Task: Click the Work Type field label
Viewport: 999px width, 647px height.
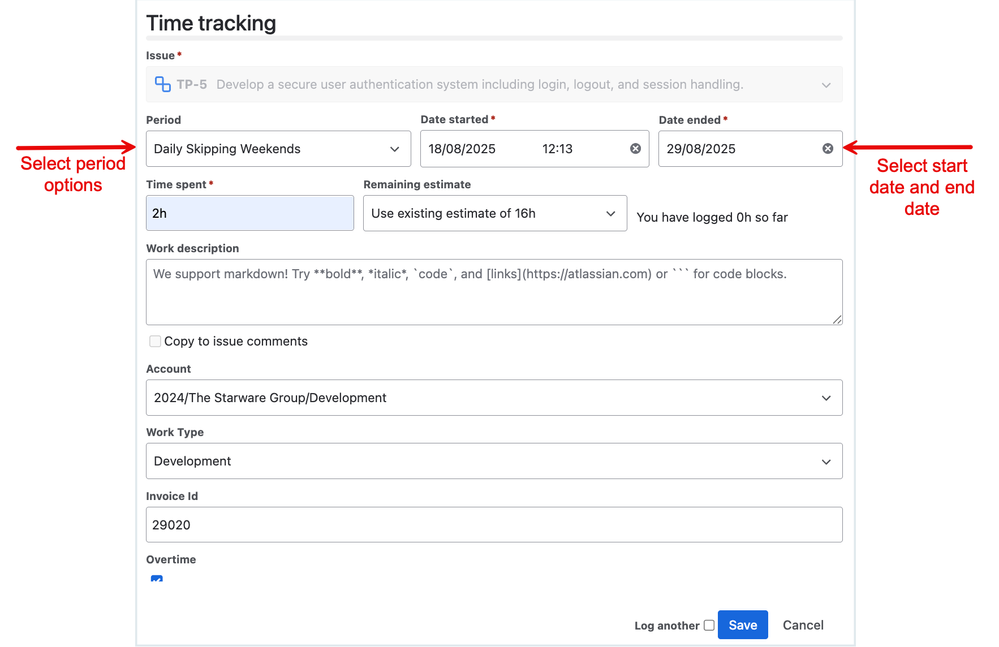Action: (x=175, y=432)
